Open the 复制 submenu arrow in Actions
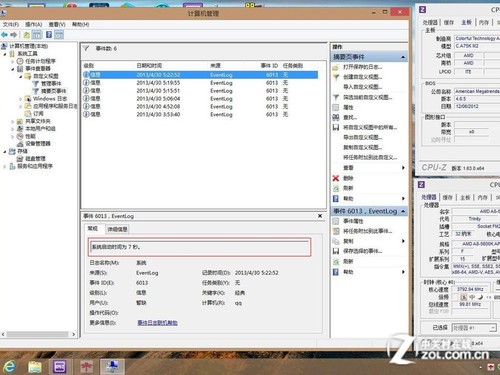 pos(403,241)
